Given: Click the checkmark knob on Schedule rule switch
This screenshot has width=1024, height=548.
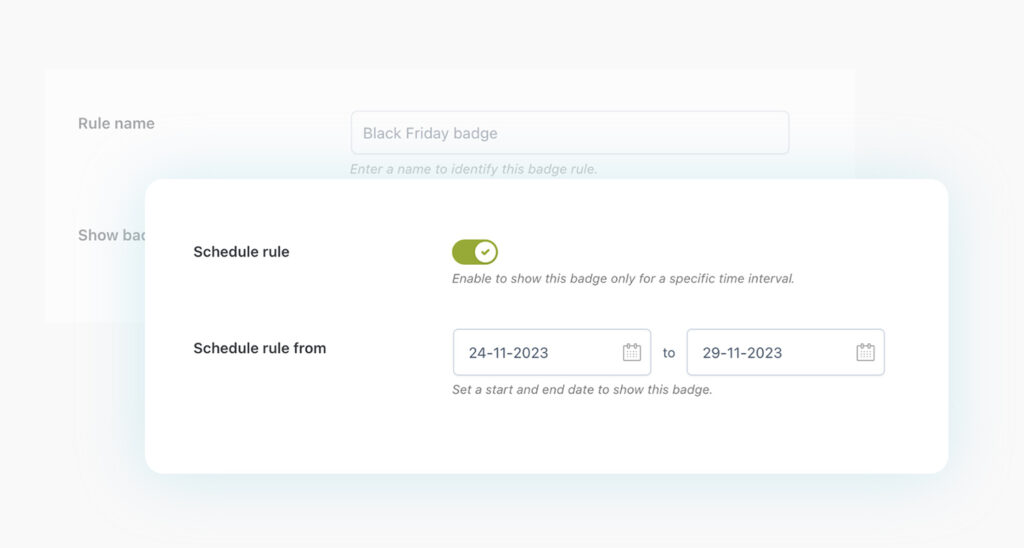Looking at the screenshot, I should tap(485, 252).
